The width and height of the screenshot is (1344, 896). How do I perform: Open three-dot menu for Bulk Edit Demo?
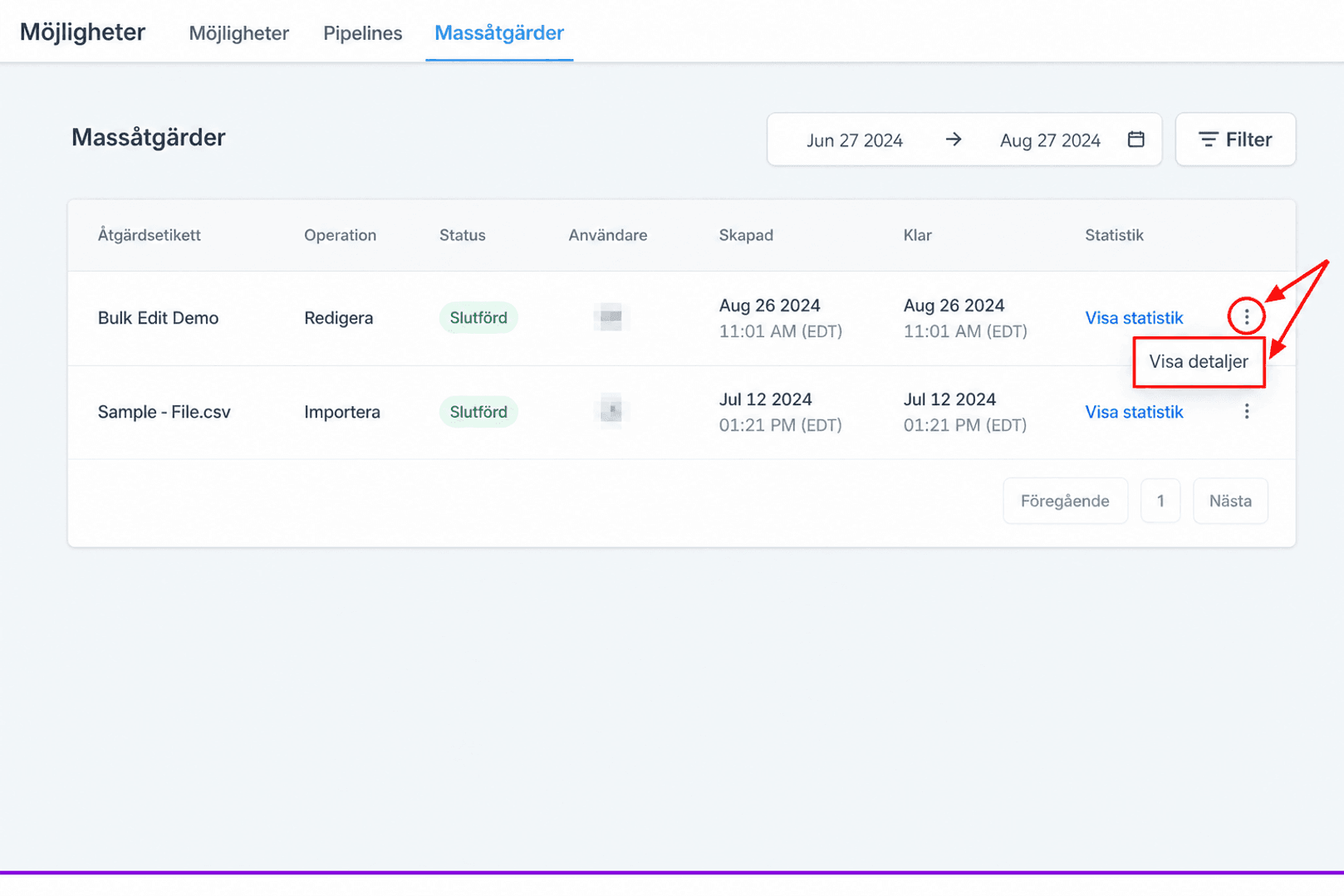tap(1246, 316)
